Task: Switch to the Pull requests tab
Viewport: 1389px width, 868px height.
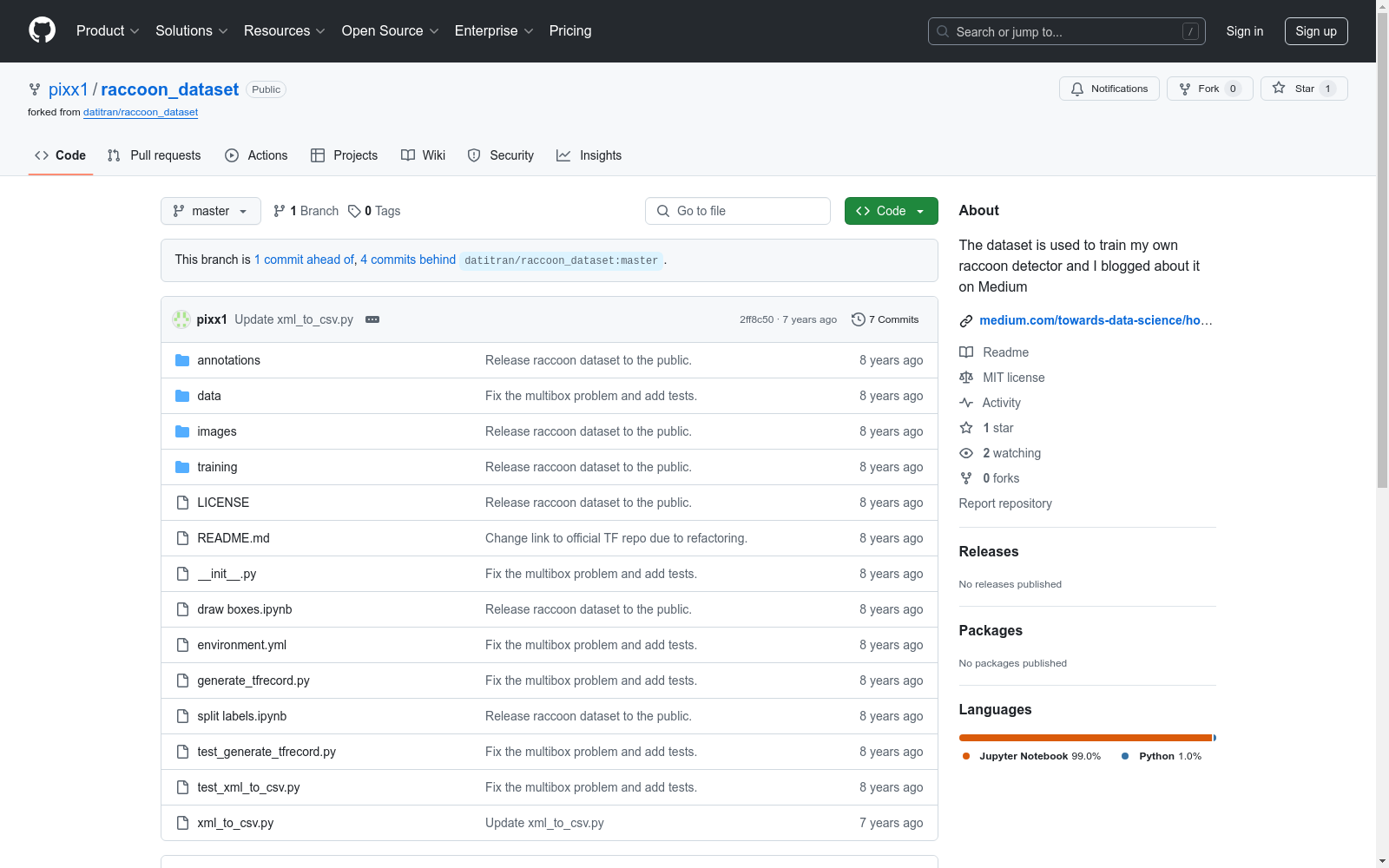Action: coord(154,155)
